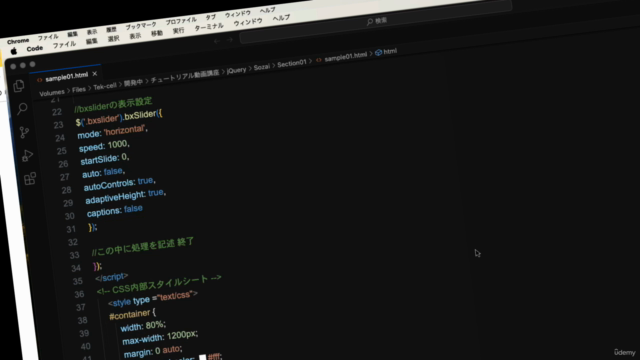Image resolution: width=640 pixels, height=360 pixels.
Task: Expand the jQuery breadcrumb
Action: click(x=237, y=70)
